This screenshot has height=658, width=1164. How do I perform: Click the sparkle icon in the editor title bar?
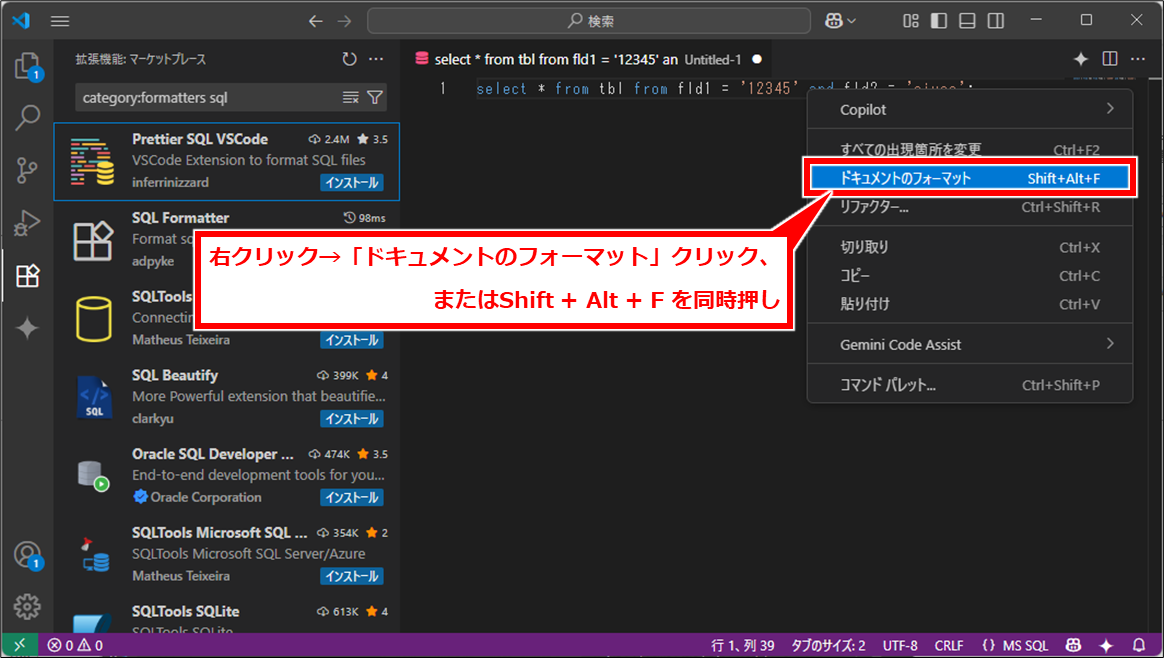[1081, 59]
